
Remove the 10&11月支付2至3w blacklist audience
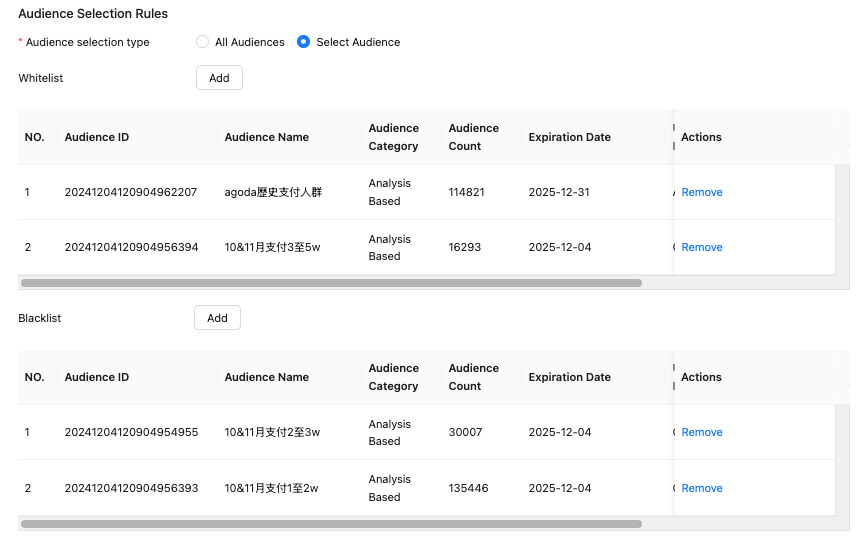pyautogui.click(x=701, y=432)
